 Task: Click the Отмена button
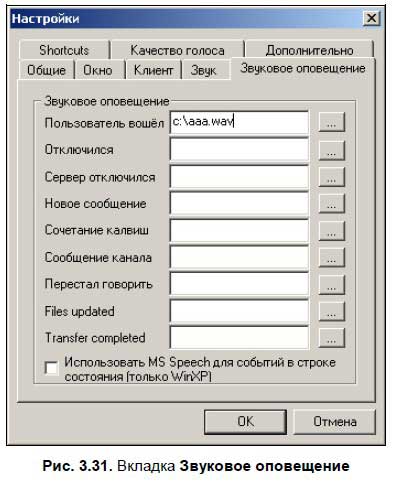tap(334, 422)
